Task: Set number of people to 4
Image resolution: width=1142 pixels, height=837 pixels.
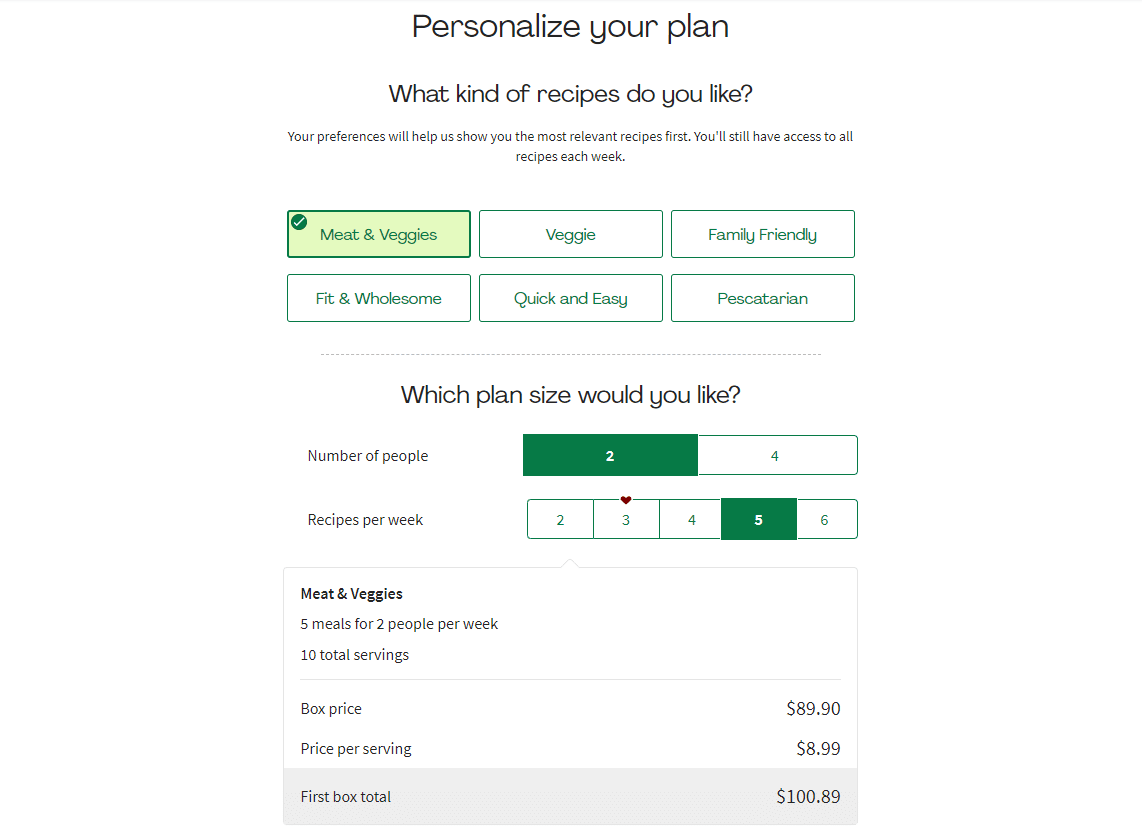Action: point(776,456)
